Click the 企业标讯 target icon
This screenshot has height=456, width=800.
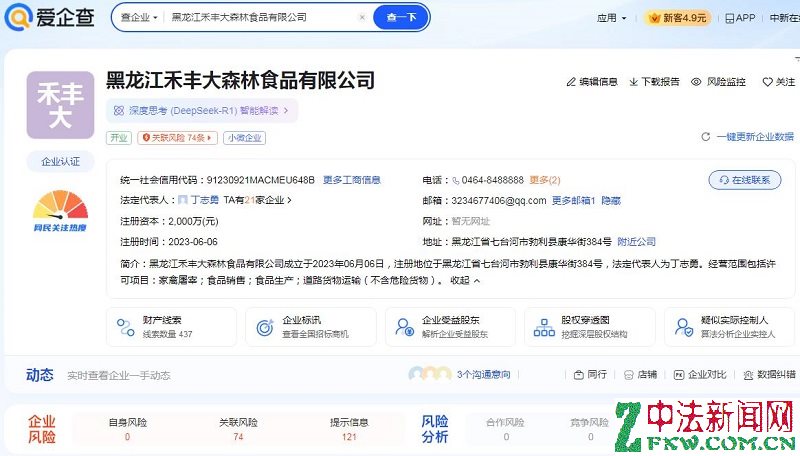[x=265, y=327]
